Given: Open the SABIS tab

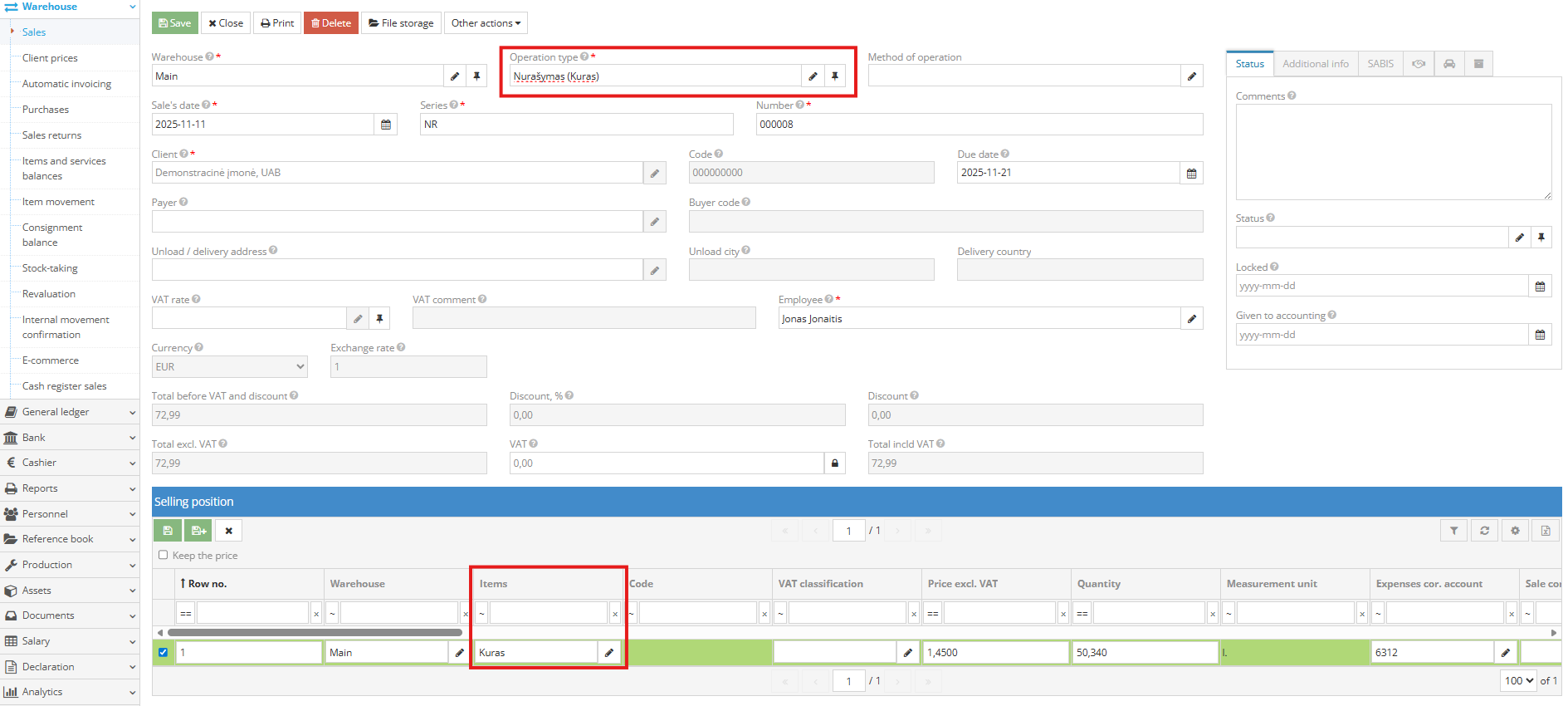Looking at the screenshot, I should pyautogui.click(x=1380, y=64).
